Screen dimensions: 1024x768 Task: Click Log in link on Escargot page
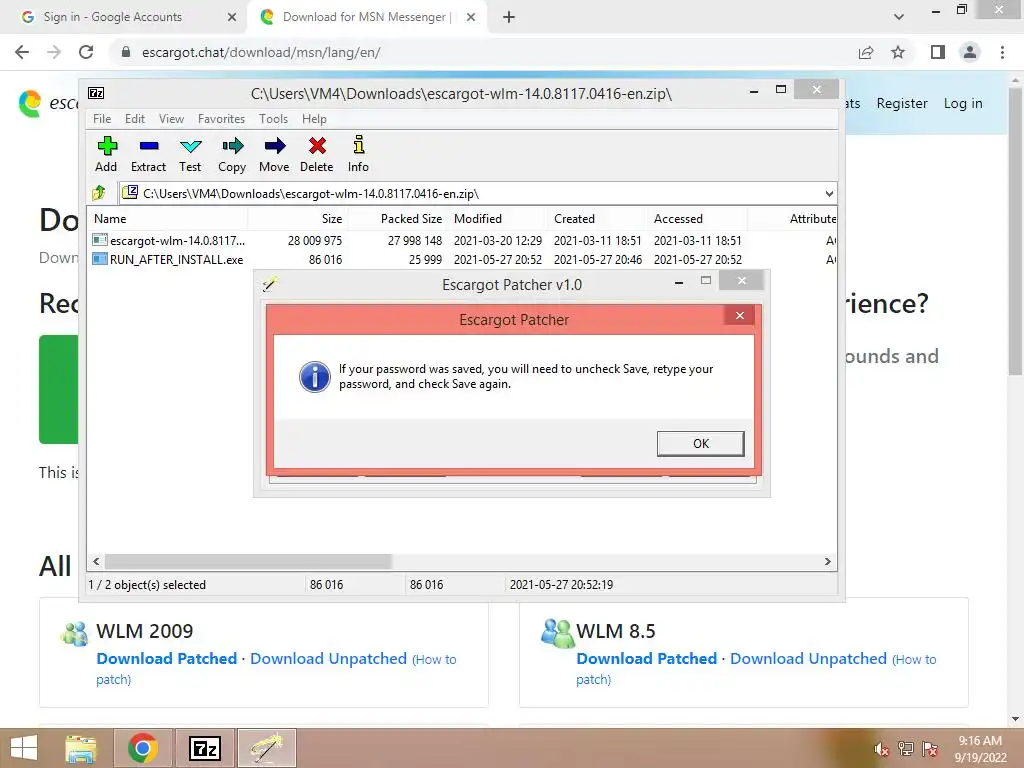(963, 103)
